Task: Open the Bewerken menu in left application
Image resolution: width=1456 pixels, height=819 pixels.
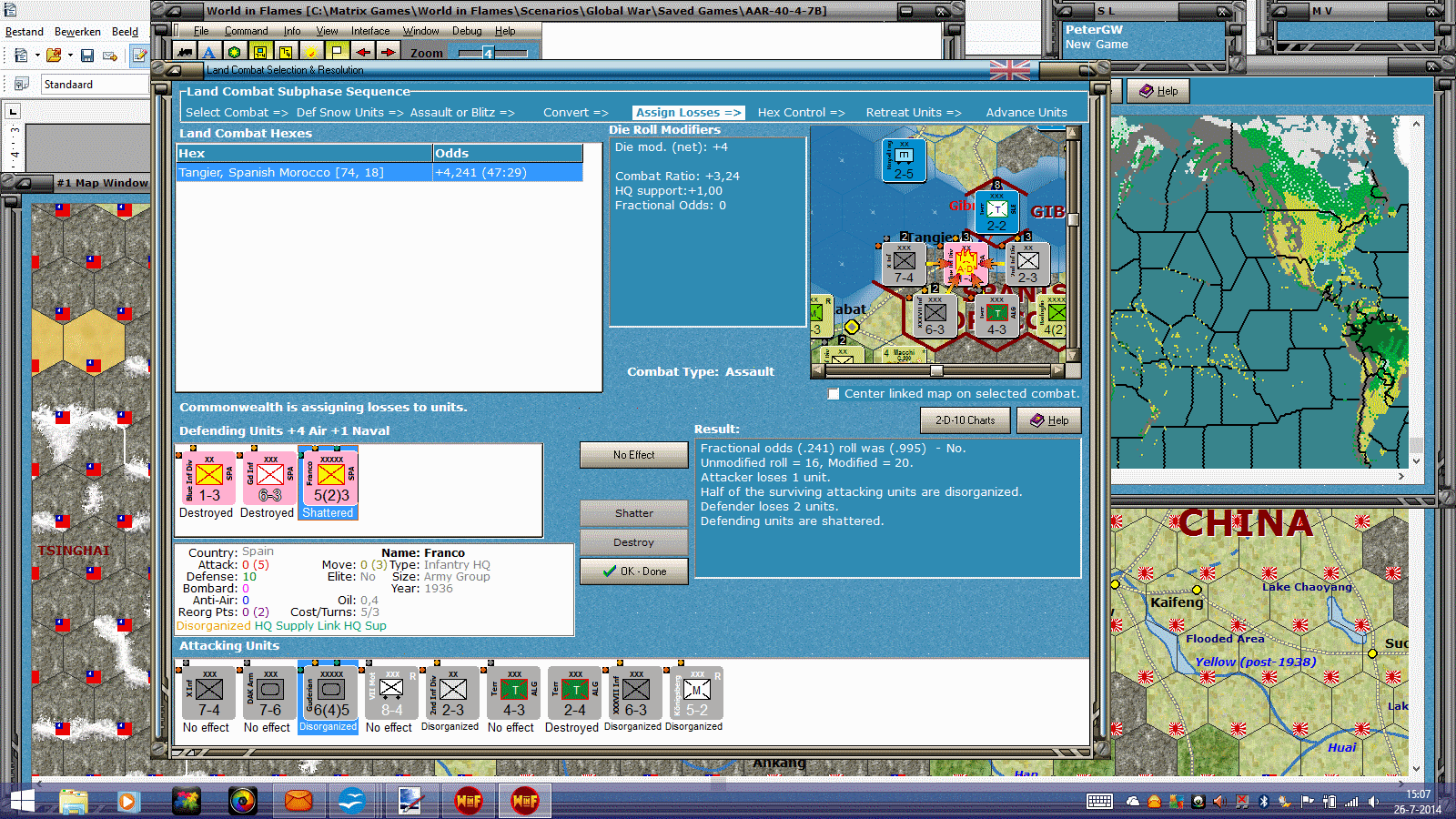Action: click(x=77, y=32)
